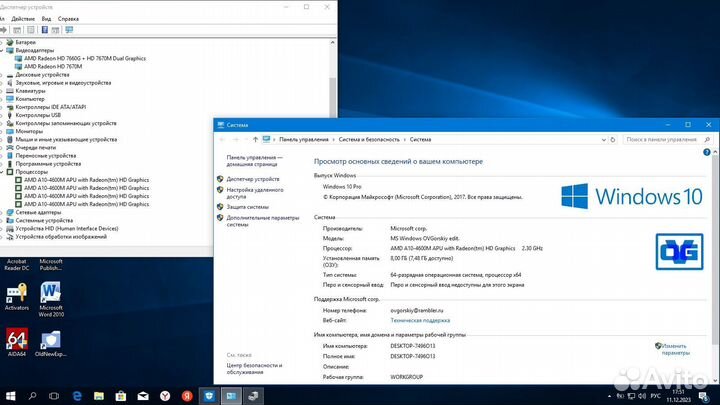Select Мыши и иные указывающие устройства
This screenshot has width=720, height=405.
[x=66, y=140]
